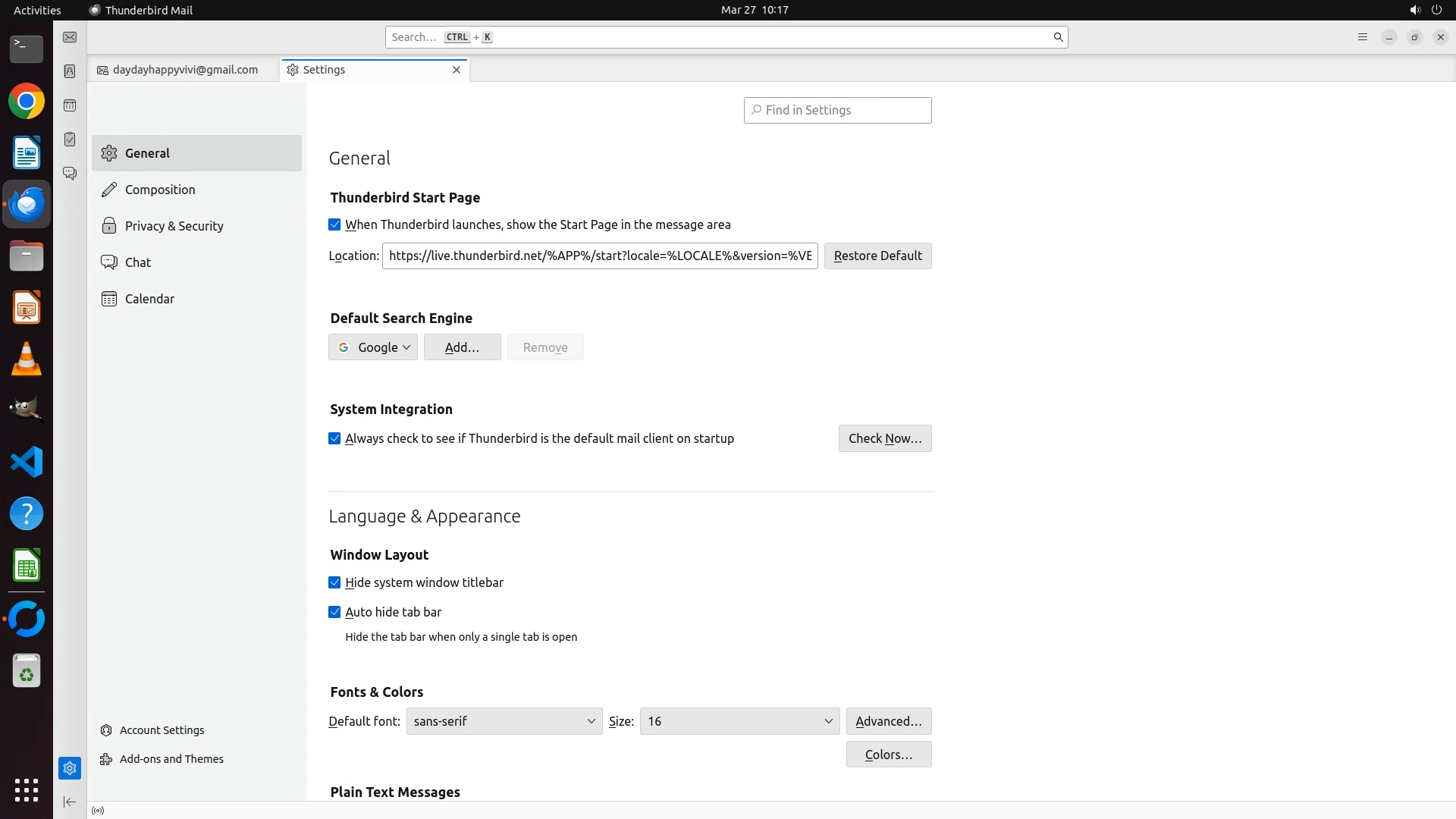Open the Thunderbird hamburger app menu
The width and height of the screenshot is (1456, 819).
click(x=1362, y=37)
